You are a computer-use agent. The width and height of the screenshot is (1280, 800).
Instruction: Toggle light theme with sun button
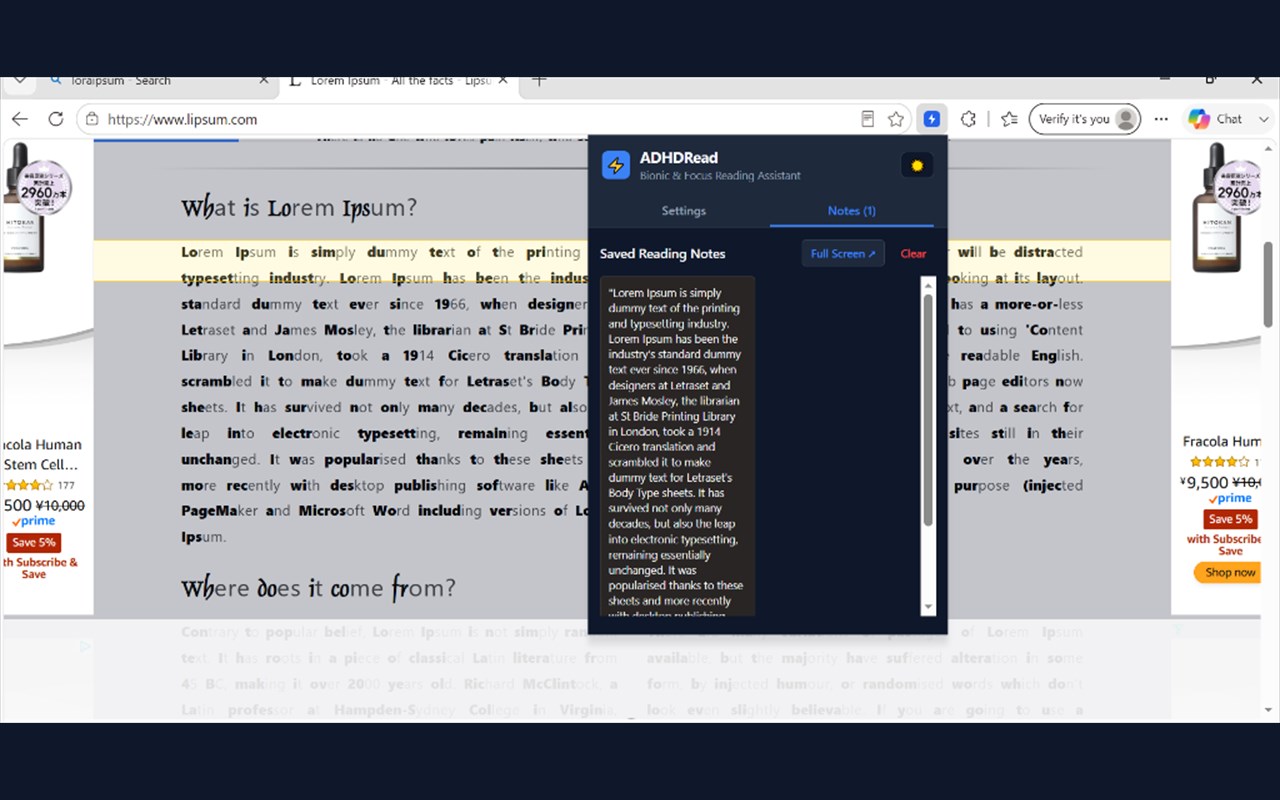(x=917, y=165)
